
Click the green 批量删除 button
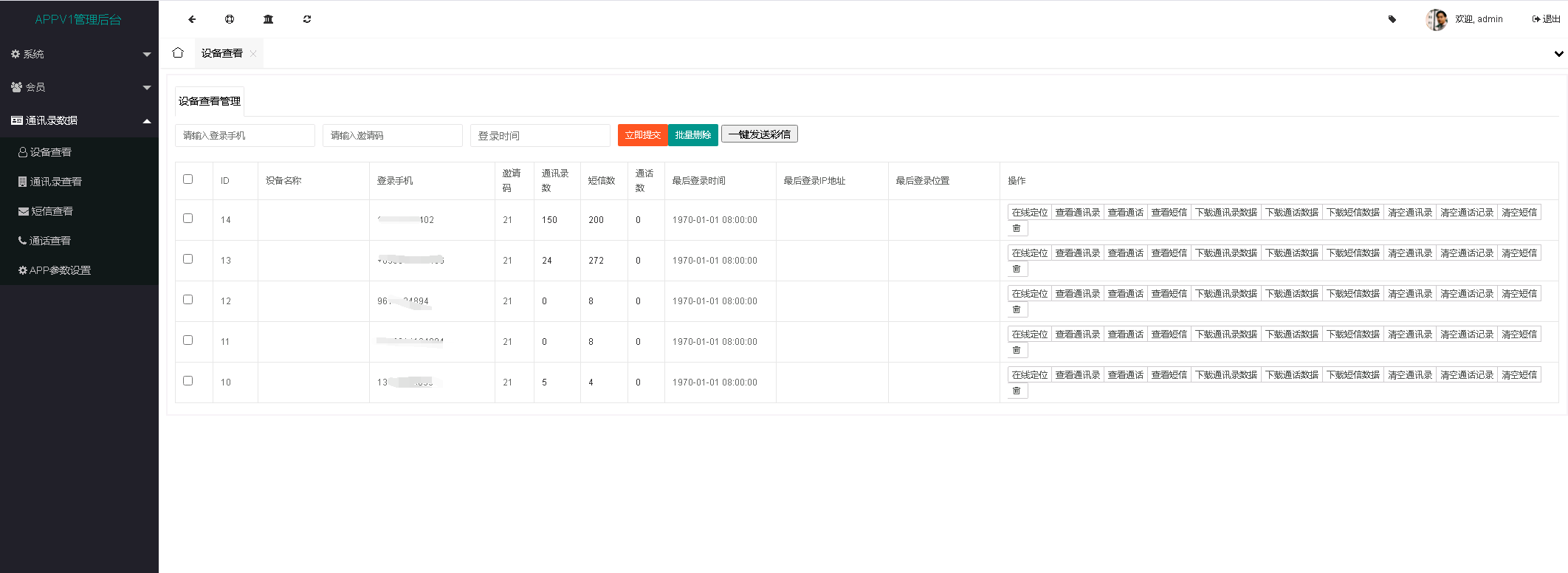(693, 135)
